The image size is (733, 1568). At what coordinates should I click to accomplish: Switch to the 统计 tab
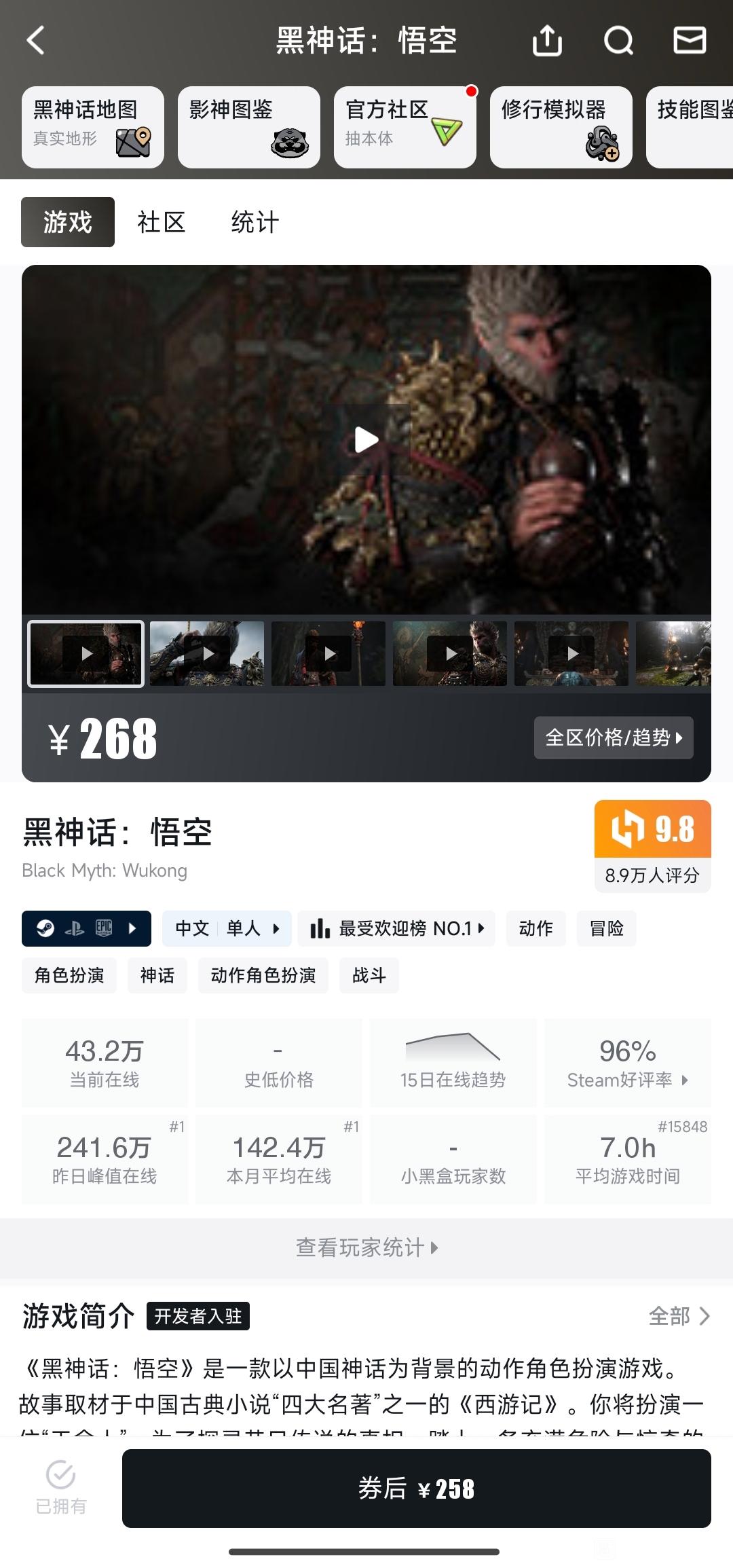click(x=255, y=222)
